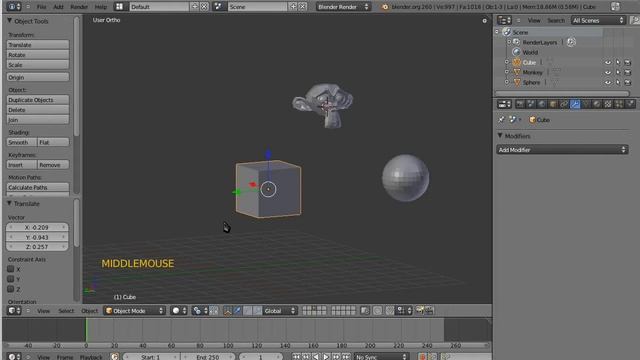
Task: Open the No Sync playback dropdown
Action: tap(381, 357)
